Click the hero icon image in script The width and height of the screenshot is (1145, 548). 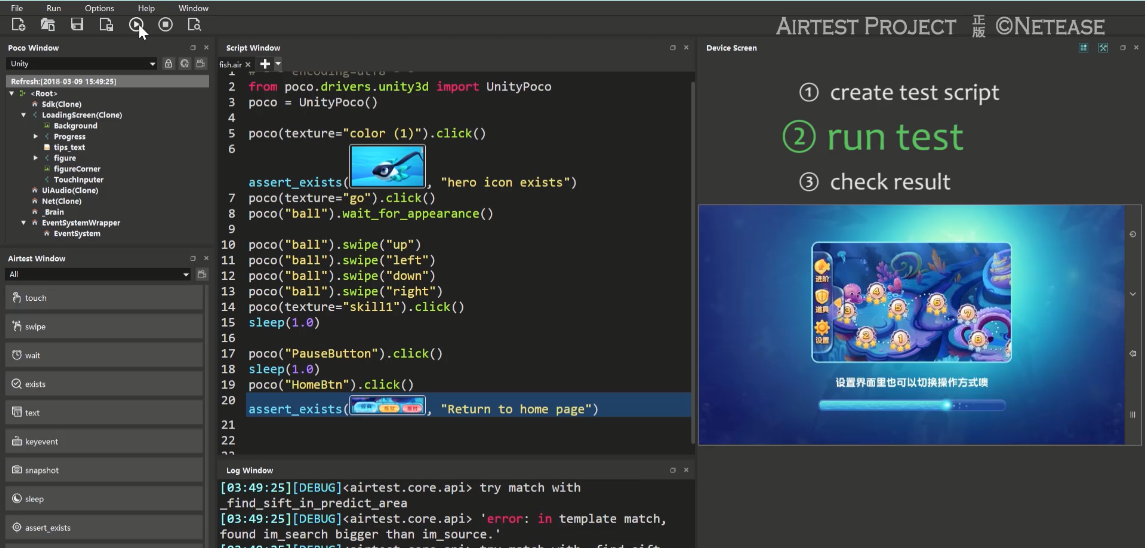(x=387, y=167)
